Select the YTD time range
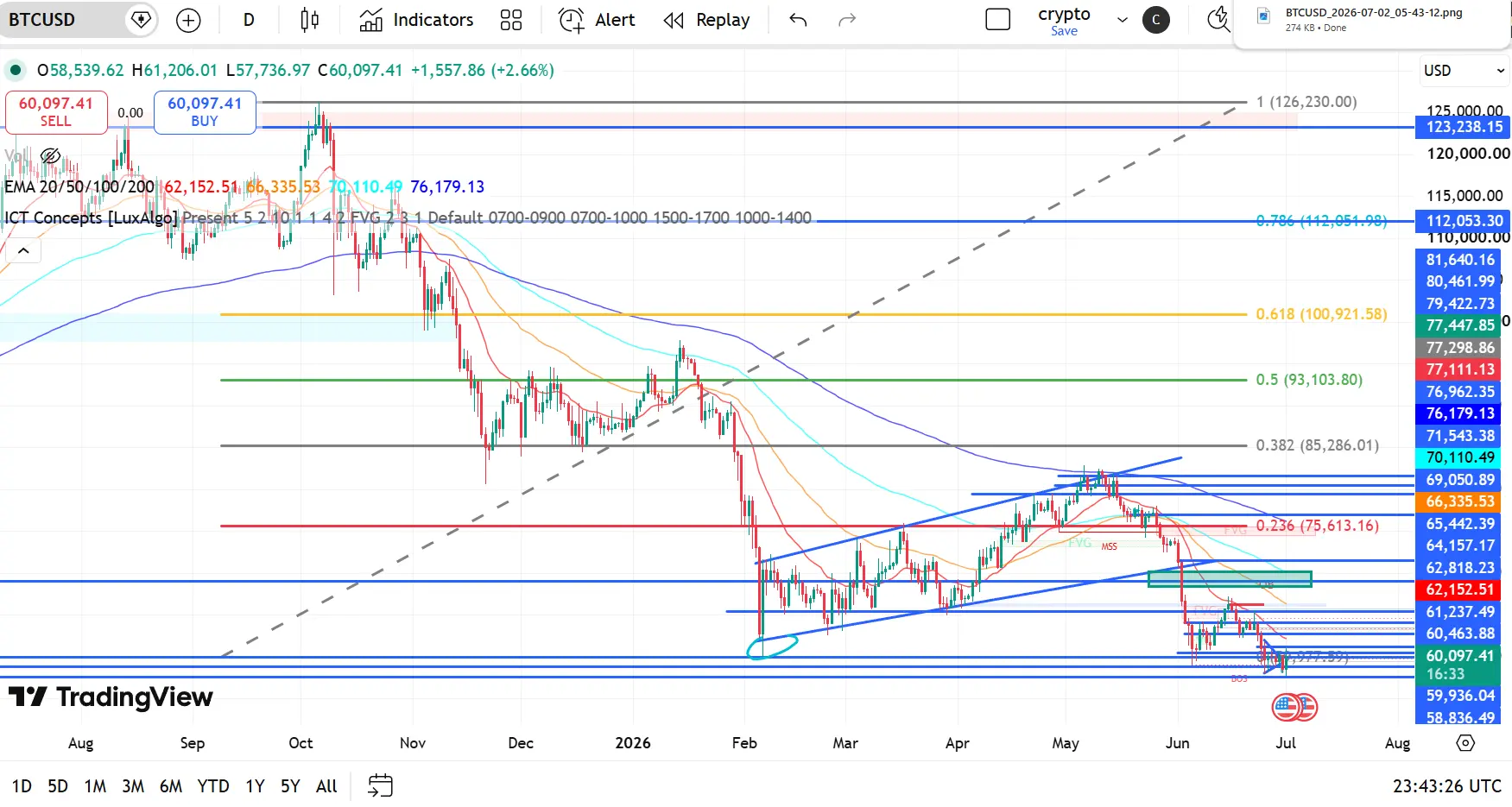Image resolution: width=1512 pixels, height=807 pixels. (x=213, y=786)
